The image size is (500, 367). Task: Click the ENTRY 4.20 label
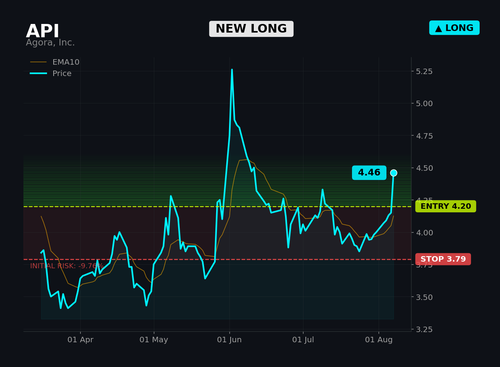point(446,206)
